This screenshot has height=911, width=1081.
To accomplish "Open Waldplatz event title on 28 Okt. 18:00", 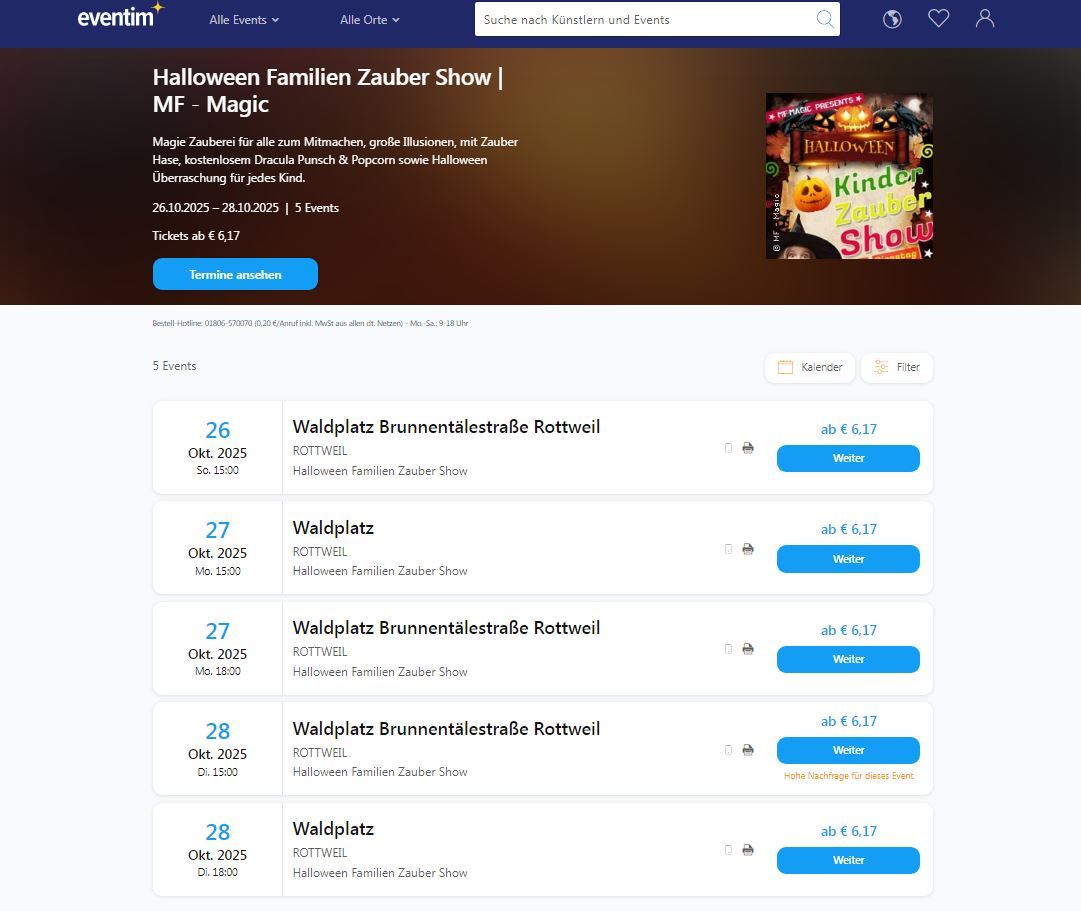I will [333, 829].
